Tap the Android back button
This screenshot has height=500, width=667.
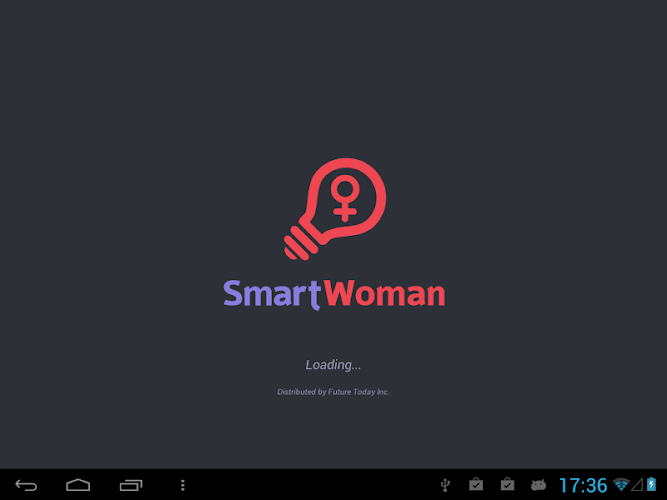point(26,485)
